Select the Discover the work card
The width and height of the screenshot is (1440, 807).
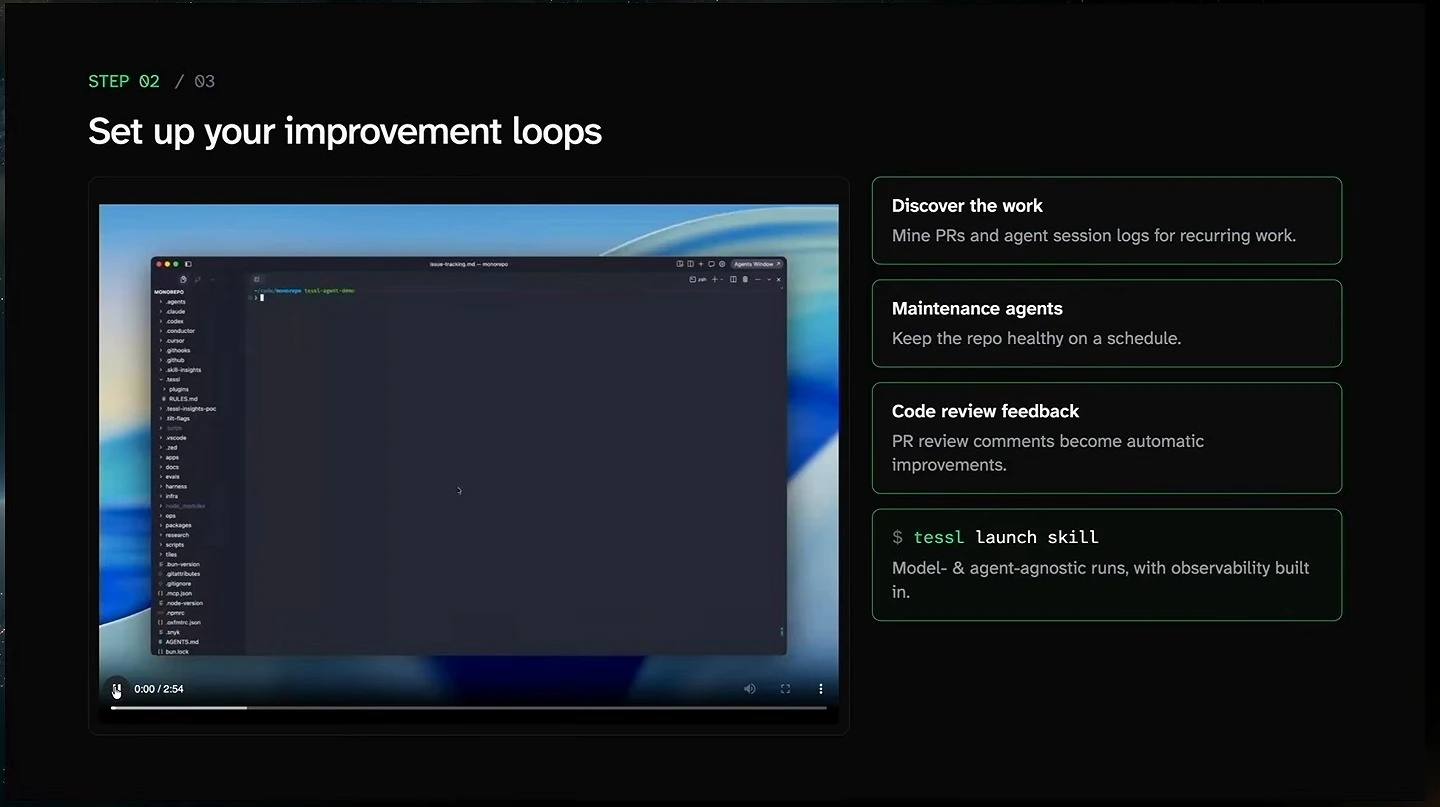tap(1107, 221)
